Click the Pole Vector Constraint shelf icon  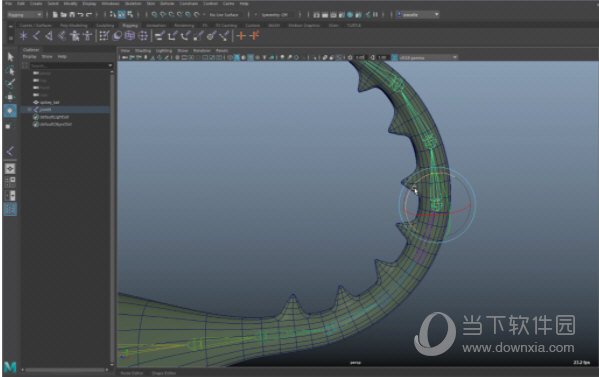point(224,36)
